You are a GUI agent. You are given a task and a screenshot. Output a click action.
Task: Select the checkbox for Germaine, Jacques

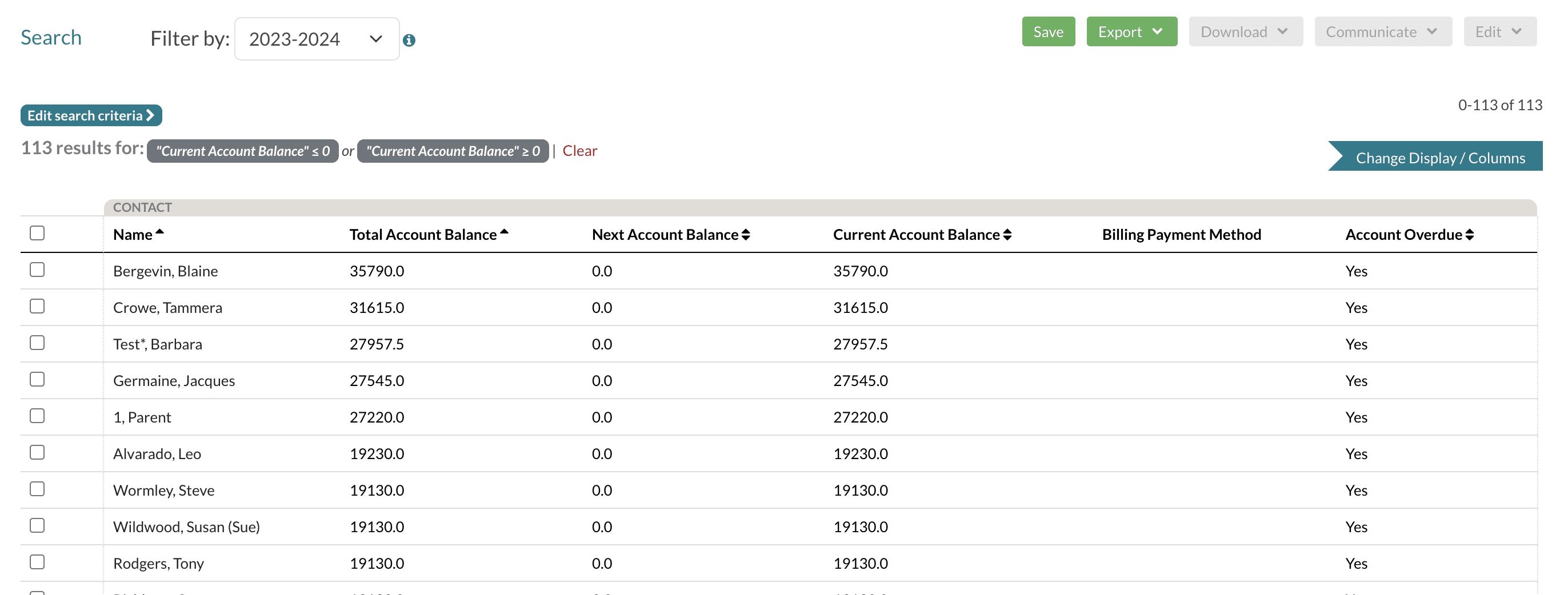point(37,379)
